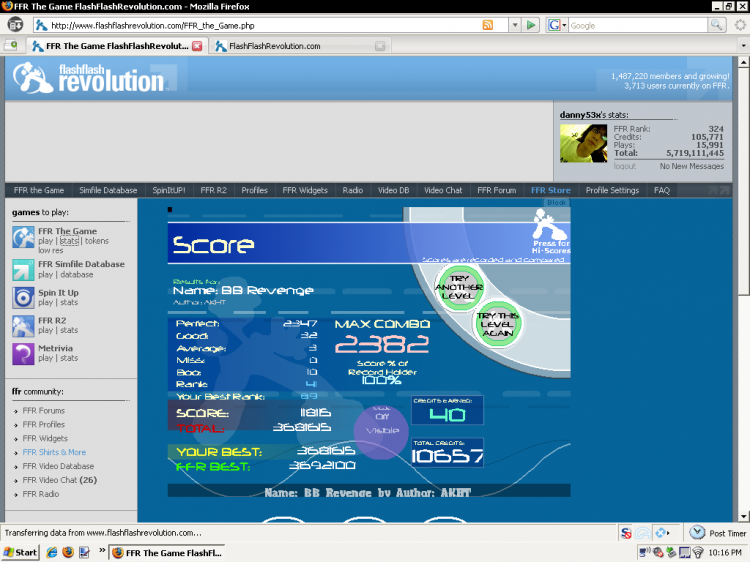Click the stats link under FFR The Game
This screenshot has width=750, height=562.
coord(69,241)
